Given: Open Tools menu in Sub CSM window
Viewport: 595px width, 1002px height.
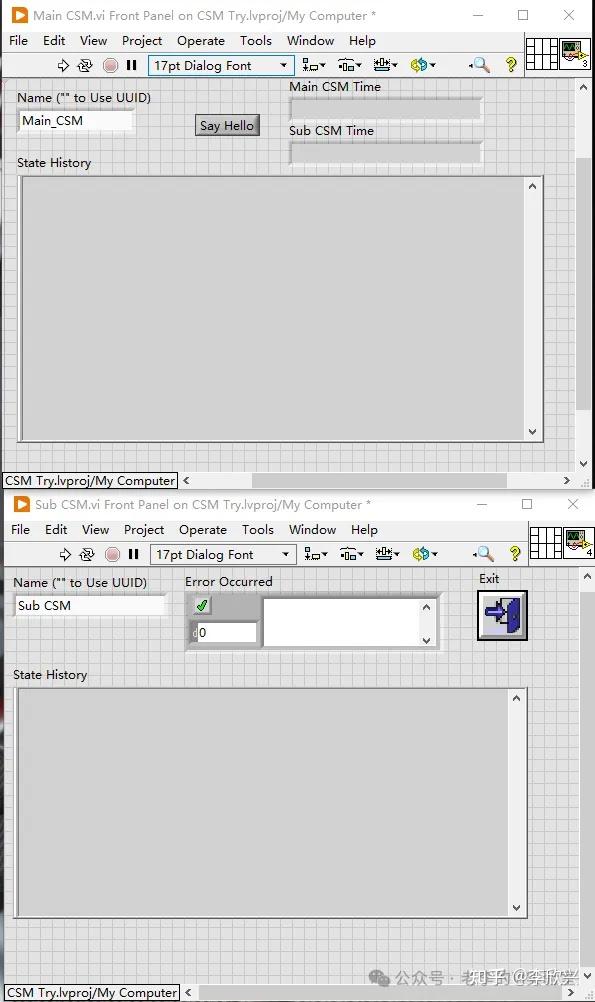Looking at the screenshot, I should point(258,529).
